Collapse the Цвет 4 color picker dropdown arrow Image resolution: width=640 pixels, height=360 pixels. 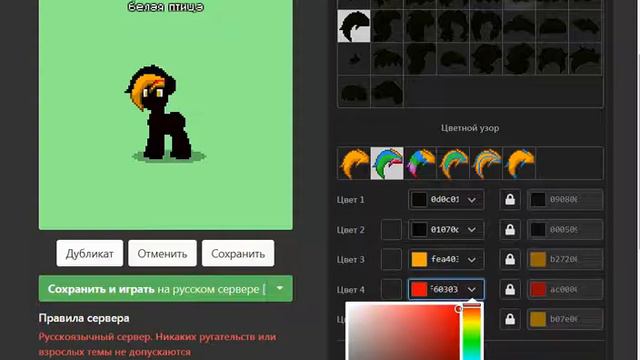pos(471,289)
